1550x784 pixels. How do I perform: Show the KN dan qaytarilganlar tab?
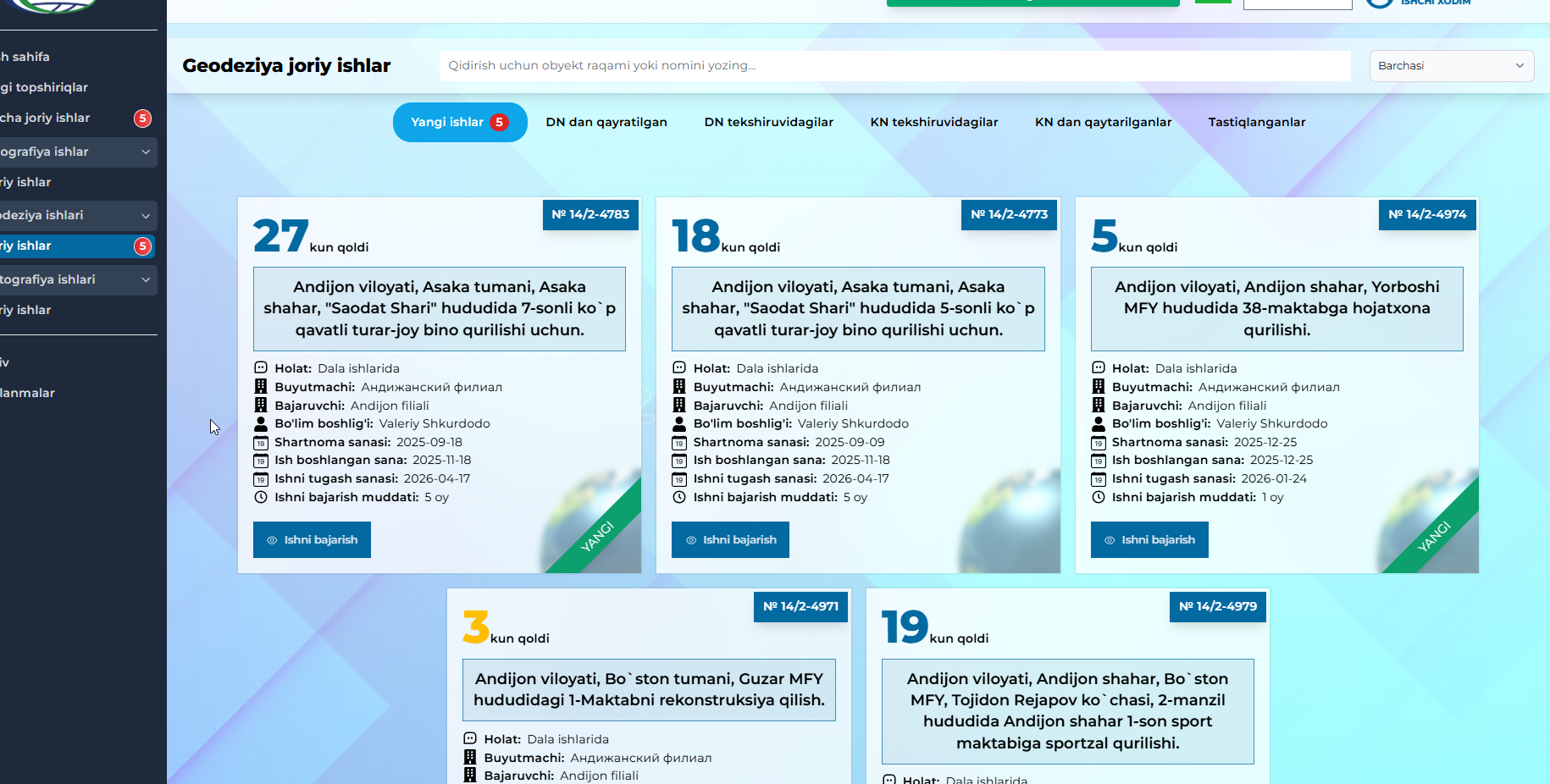[x=1104, y=122]
